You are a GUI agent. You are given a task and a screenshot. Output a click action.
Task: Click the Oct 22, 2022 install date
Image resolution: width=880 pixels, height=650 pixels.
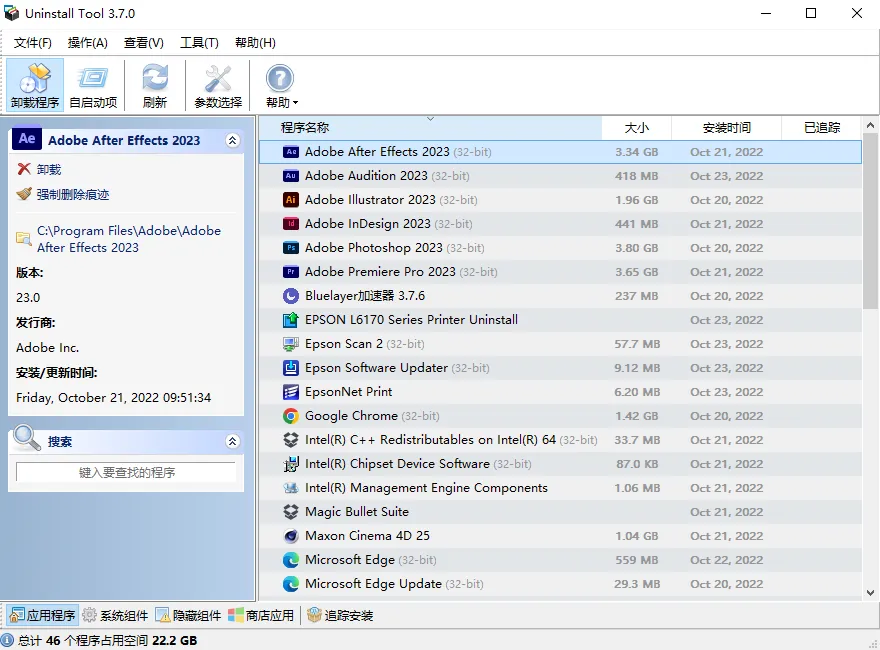coord(726,560)
